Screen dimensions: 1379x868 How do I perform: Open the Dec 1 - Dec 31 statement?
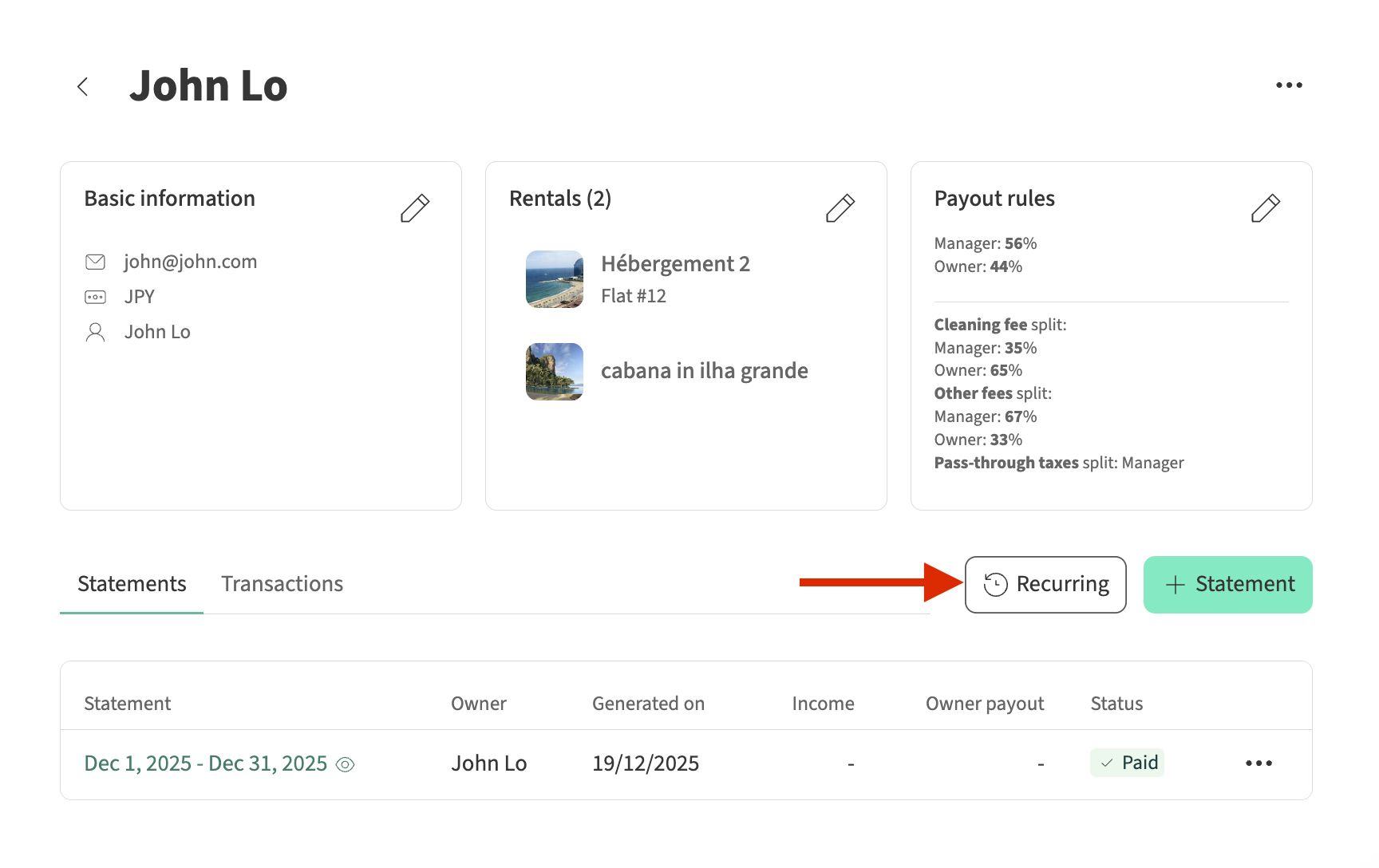pos(205,763)
